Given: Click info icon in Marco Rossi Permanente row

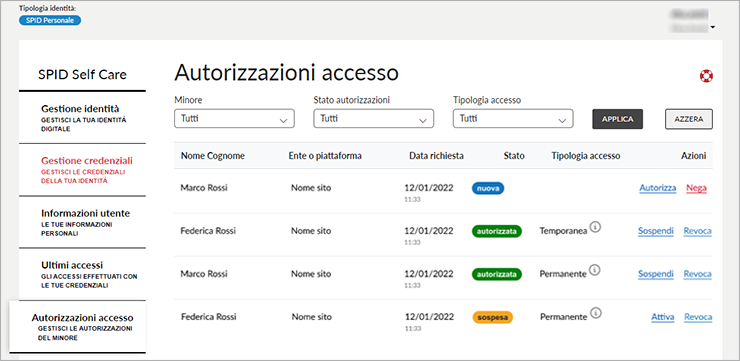Looking at the screenshot, I should pyautogui.click(x=595, y=270).
